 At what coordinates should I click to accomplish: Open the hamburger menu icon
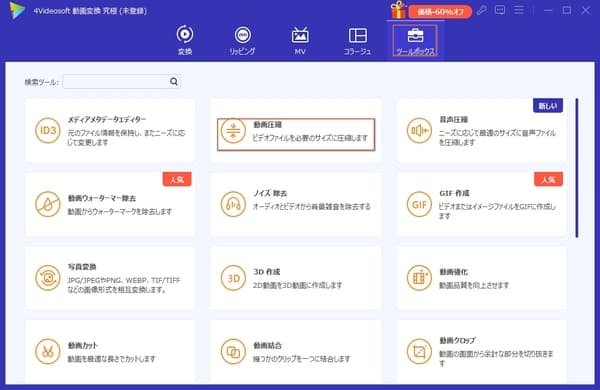click(x=519, y=10)
